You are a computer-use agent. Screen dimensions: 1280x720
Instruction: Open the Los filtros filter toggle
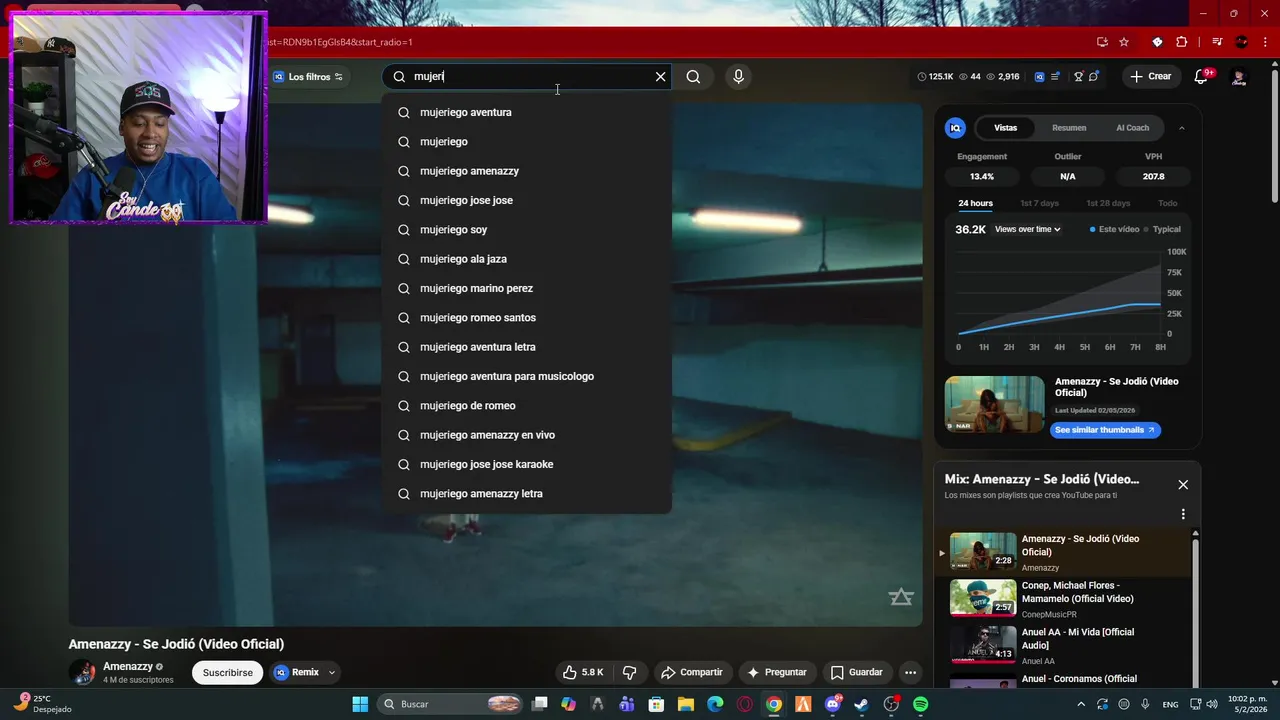pos(309,77)
